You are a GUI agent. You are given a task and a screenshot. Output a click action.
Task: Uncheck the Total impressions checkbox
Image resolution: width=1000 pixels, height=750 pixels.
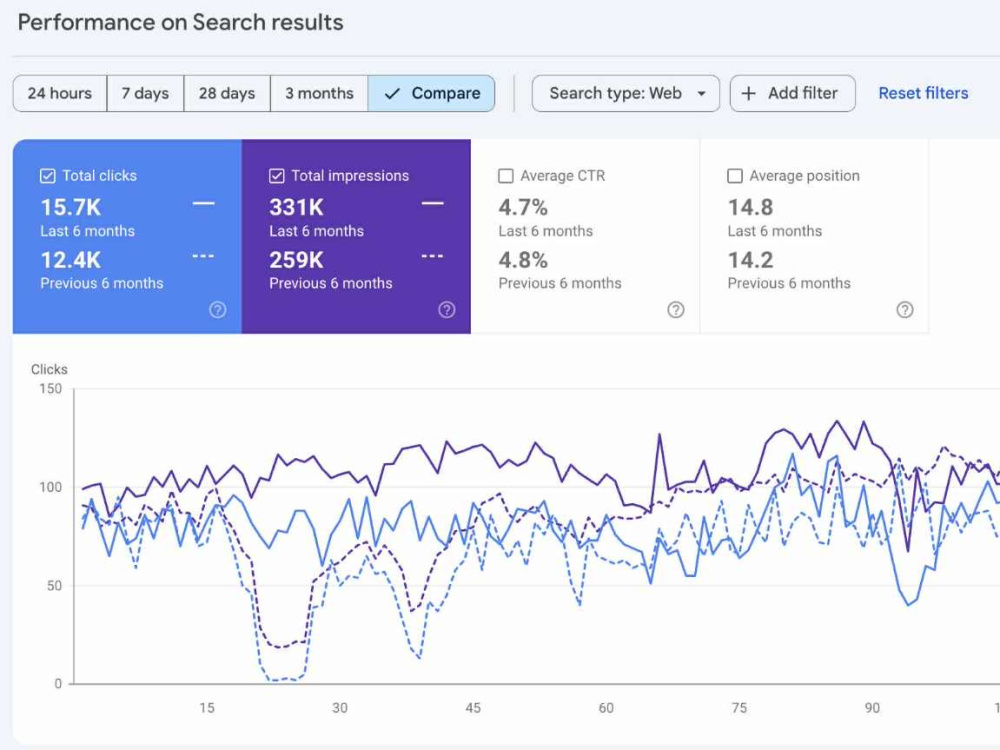tap(276, 176)
